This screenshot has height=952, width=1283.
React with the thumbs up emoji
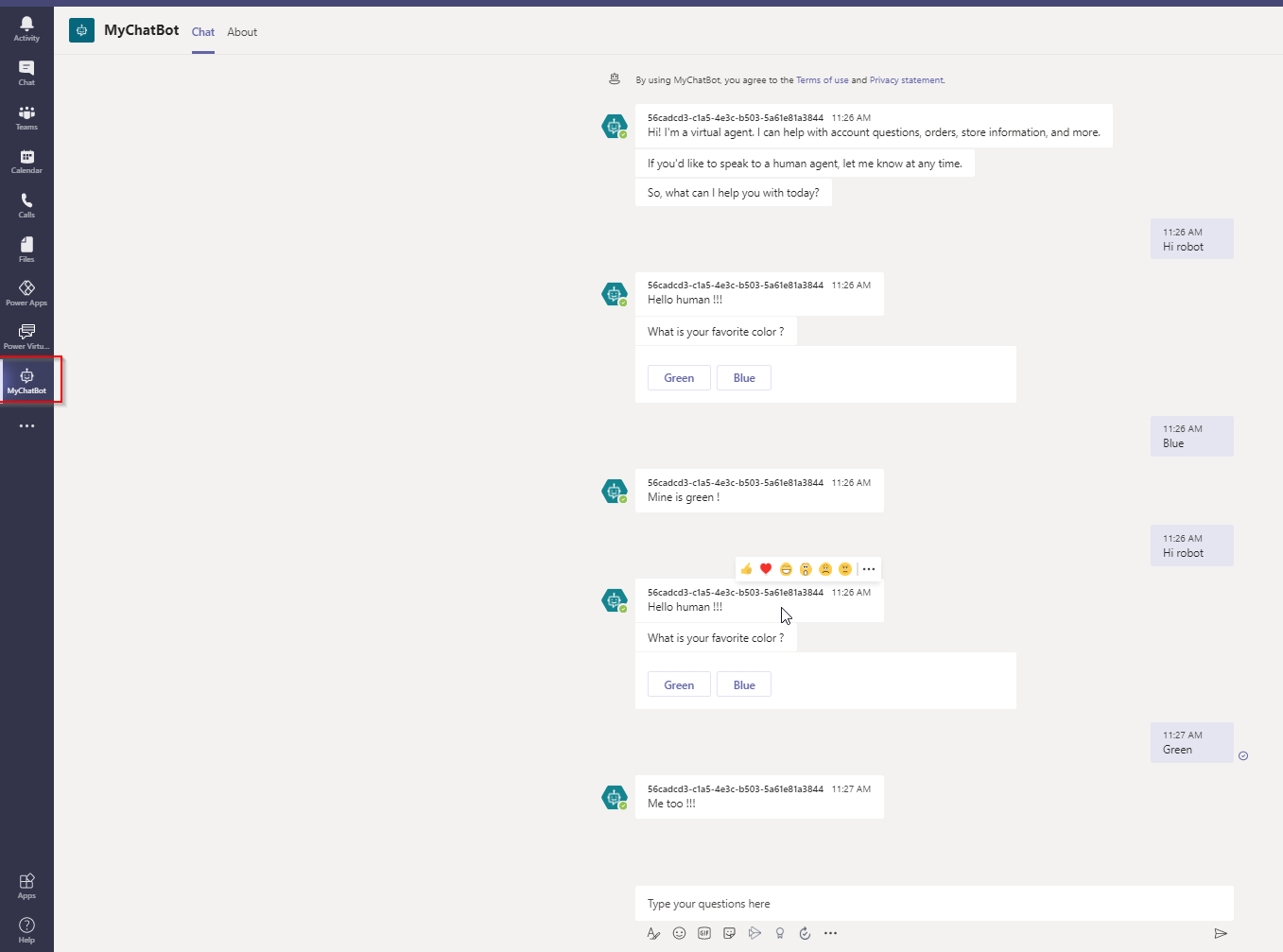746,569
